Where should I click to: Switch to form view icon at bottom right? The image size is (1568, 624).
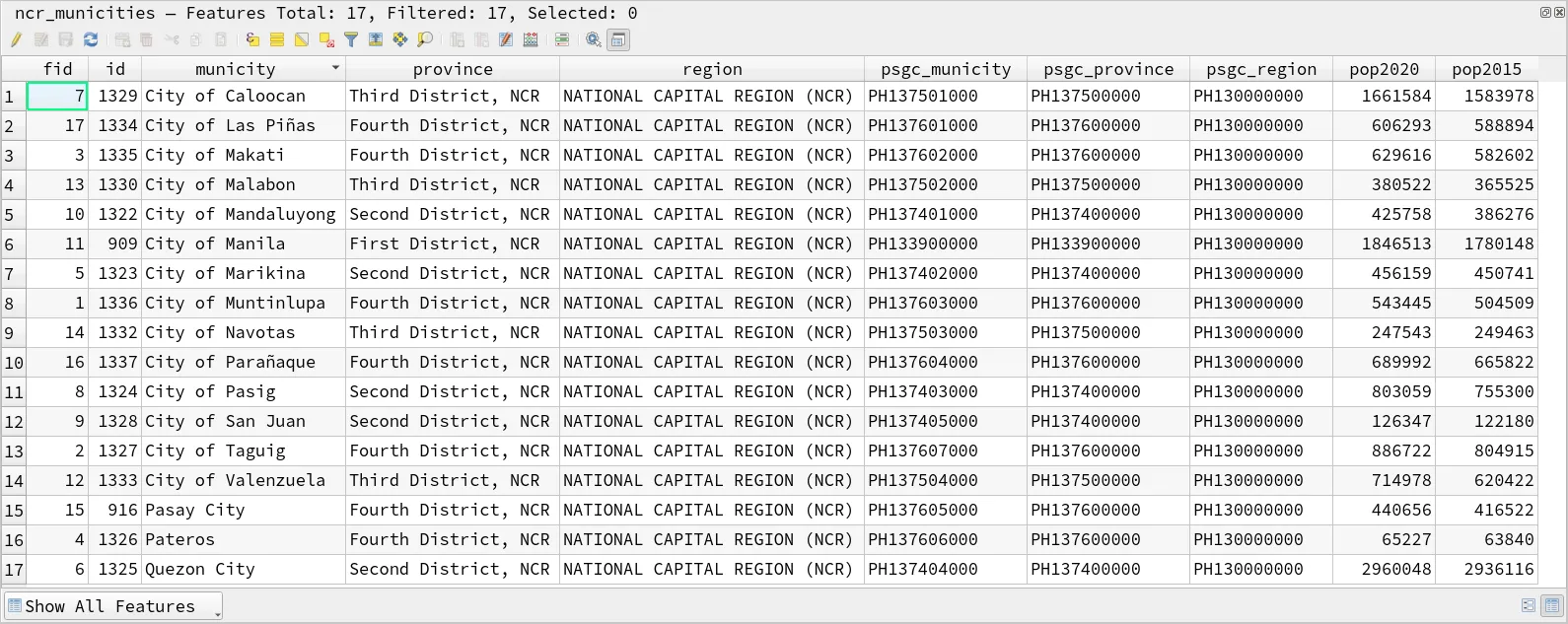pyautogui.click(x=1529, y=605)
